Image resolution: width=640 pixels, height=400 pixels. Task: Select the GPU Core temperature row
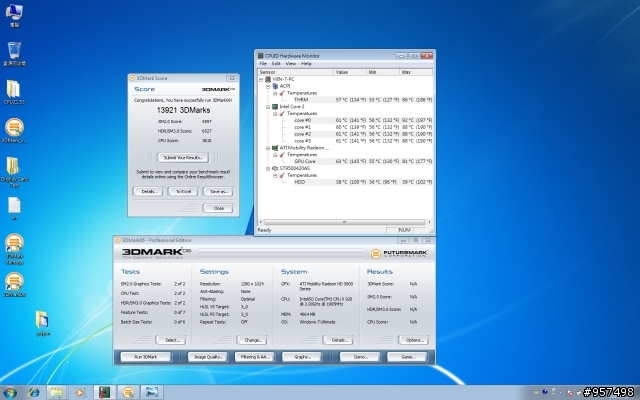tap(362, 161)
